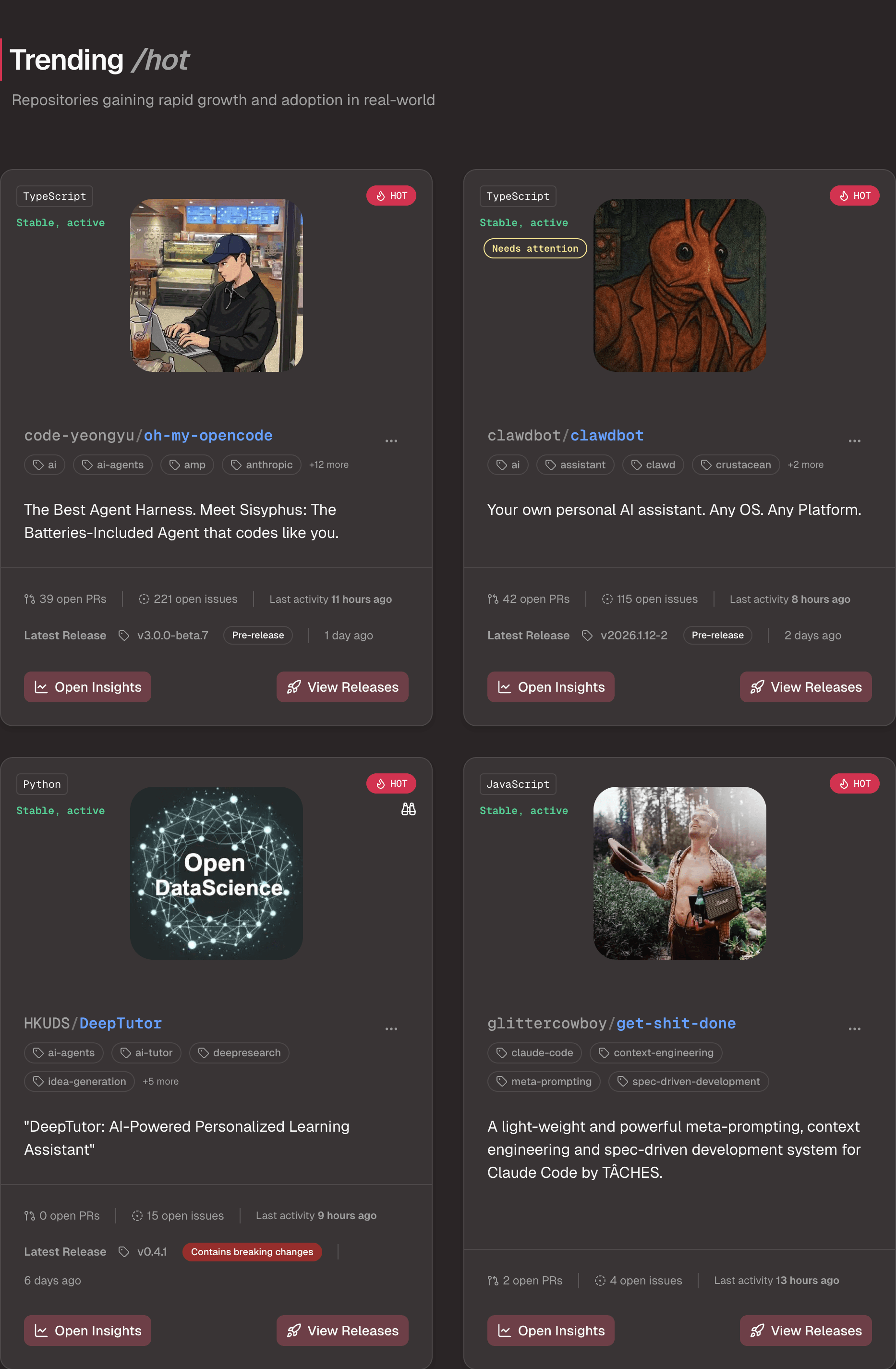View Releases for clawdbot
Screen dimensions: 896x1369
pyautogui.click(x=806, y=687)
